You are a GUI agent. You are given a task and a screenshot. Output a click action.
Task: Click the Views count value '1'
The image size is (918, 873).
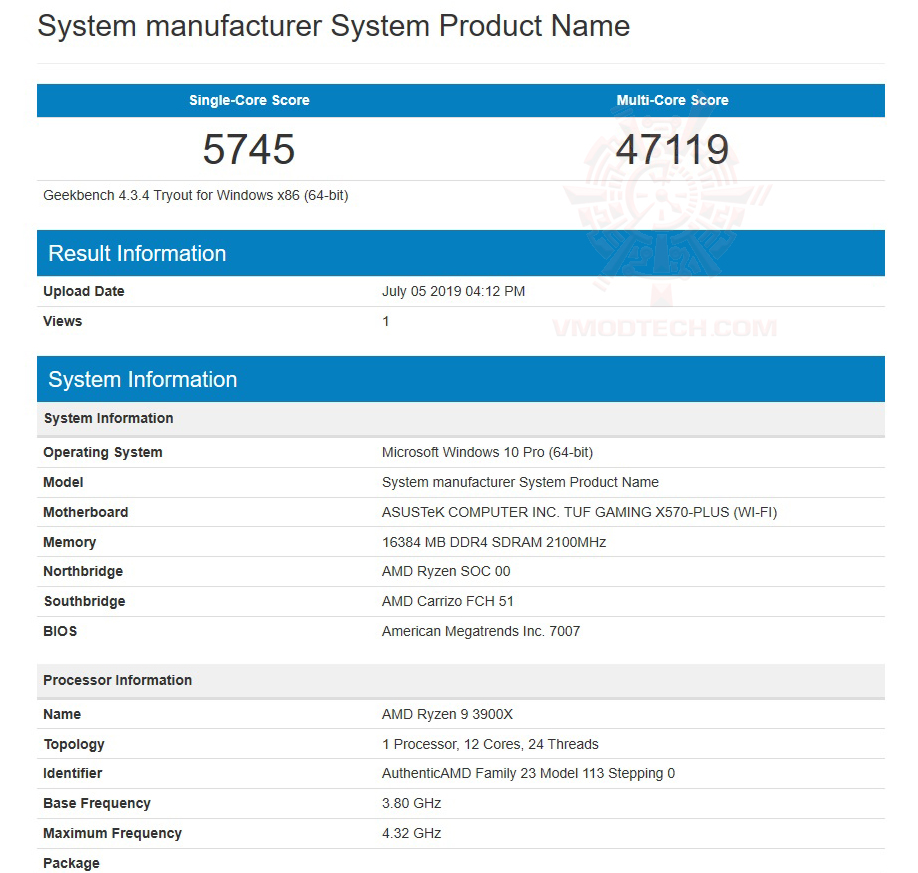385,321
